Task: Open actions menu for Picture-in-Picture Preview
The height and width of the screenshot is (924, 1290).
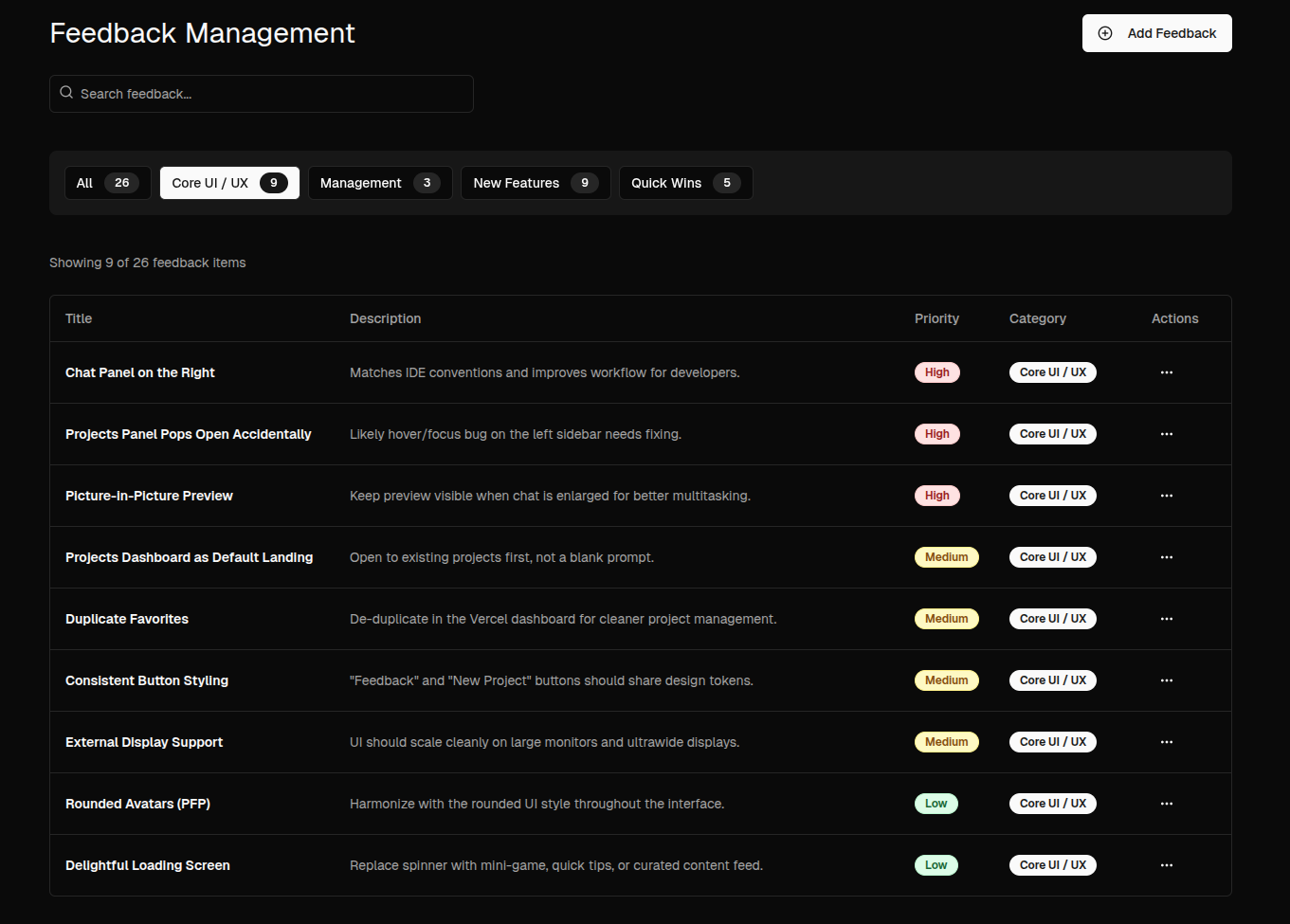Action: pyautogui.click(x=1166, y=495)
